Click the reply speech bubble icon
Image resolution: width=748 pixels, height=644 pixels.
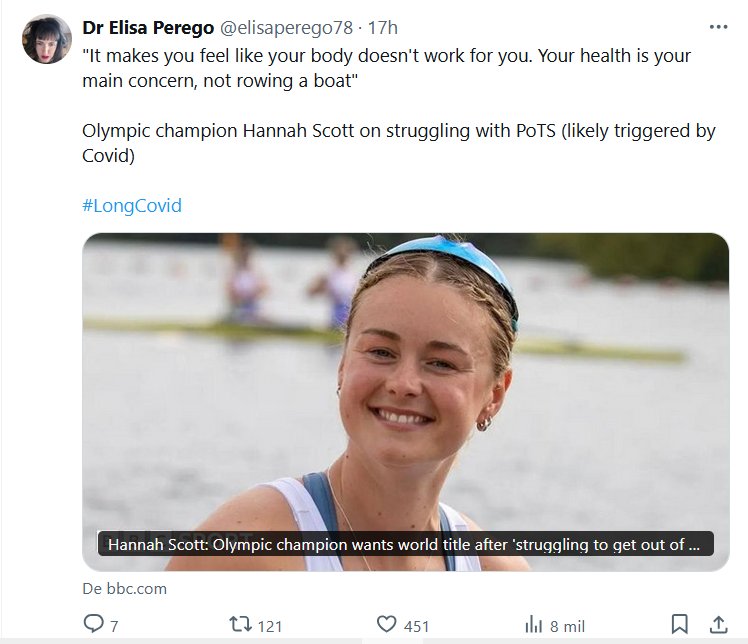[x=94, y=625]
